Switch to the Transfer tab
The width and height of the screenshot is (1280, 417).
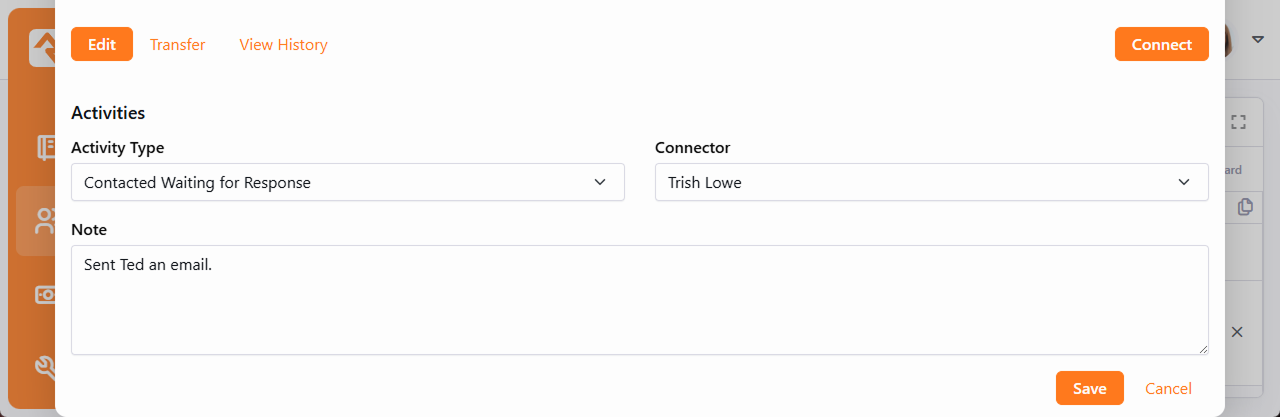(x=178, y=44)
